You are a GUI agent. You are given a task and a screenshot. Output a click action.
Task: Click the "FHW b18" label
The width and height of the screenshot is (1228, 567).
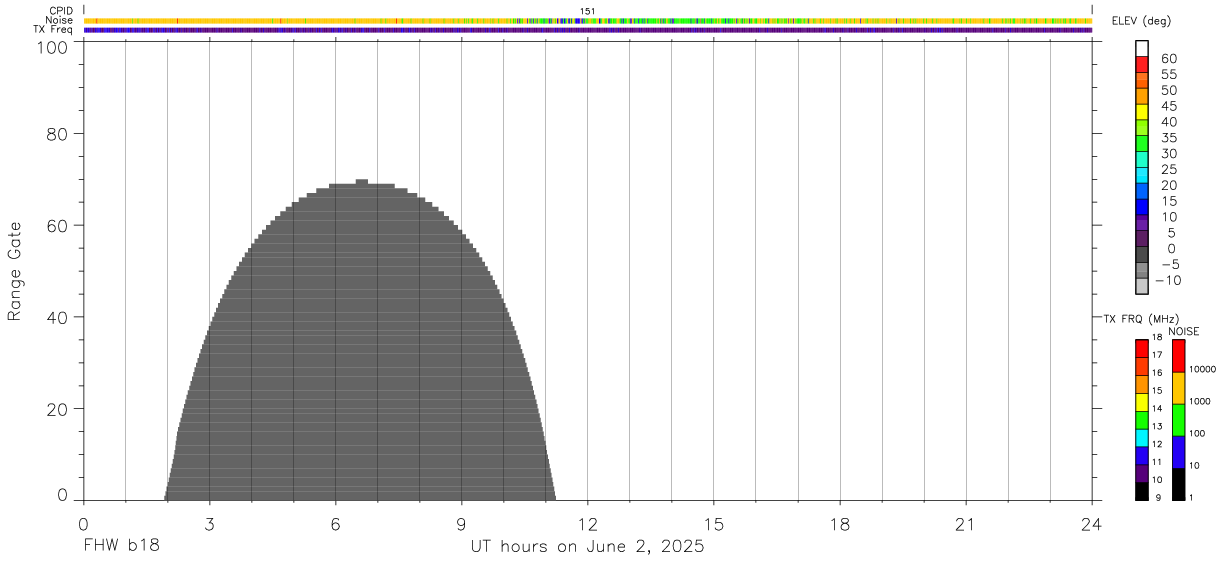point(121,547)
